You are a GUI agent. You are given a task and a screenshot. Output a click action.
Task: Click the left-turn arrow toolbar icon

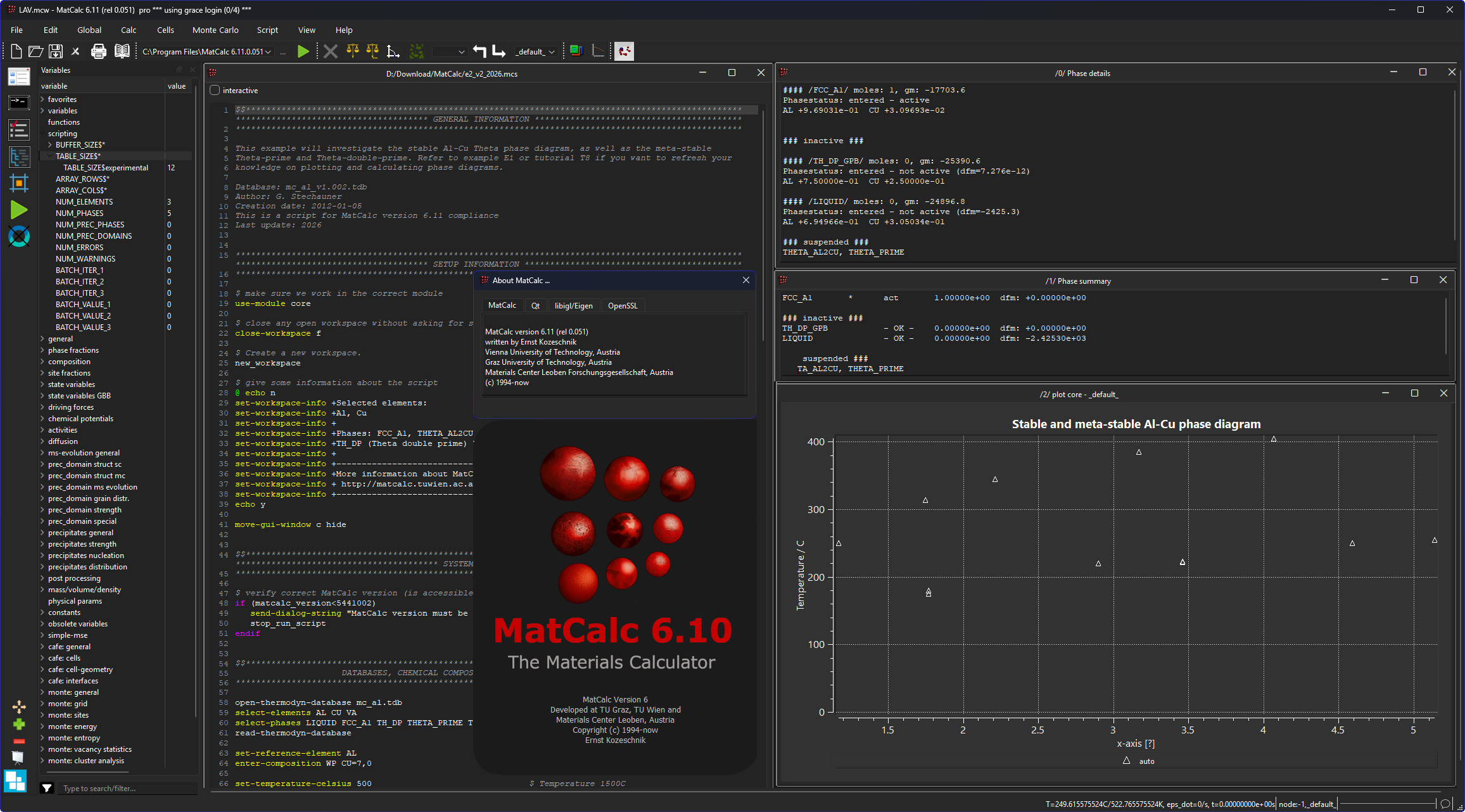click(x=479, y=51)
